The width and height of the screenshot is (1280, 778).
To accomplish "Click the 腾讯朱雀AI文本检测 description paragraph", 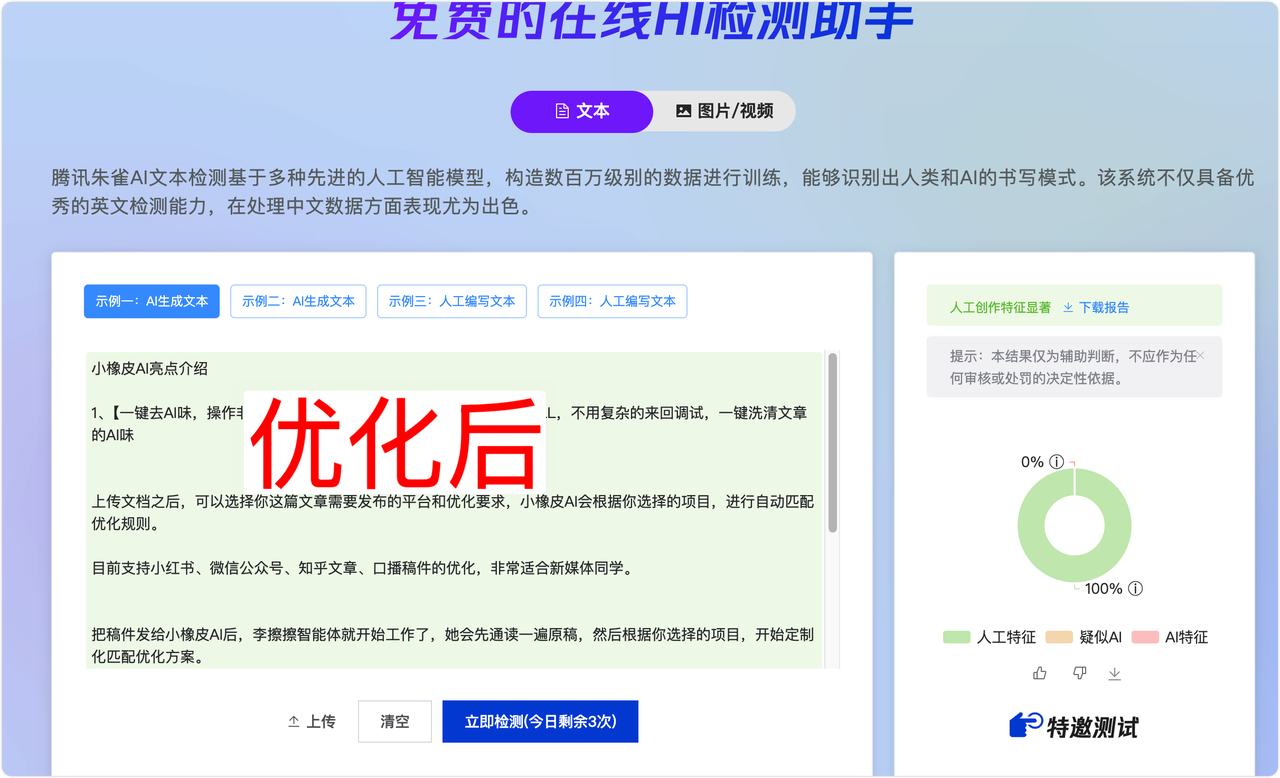I will point(652,193).
